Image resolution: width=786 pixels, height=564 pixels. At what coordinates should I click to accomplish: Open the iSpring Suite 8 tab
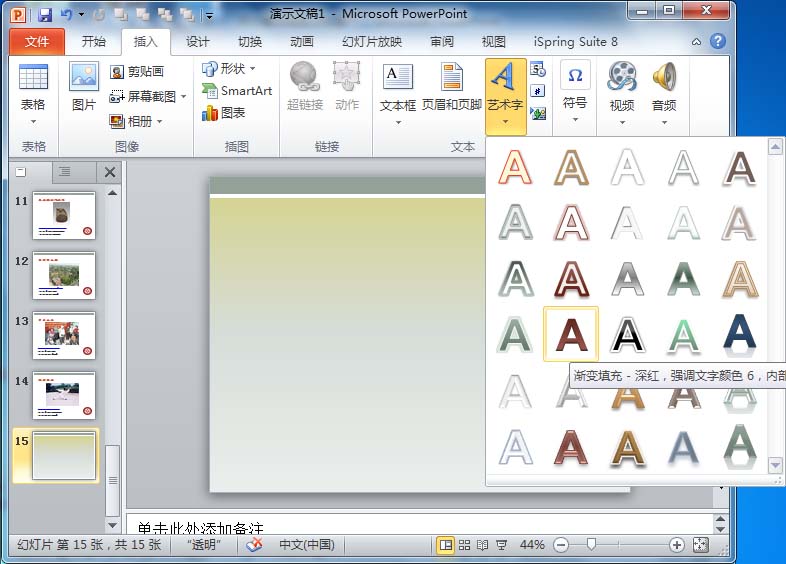coord(576,42)
